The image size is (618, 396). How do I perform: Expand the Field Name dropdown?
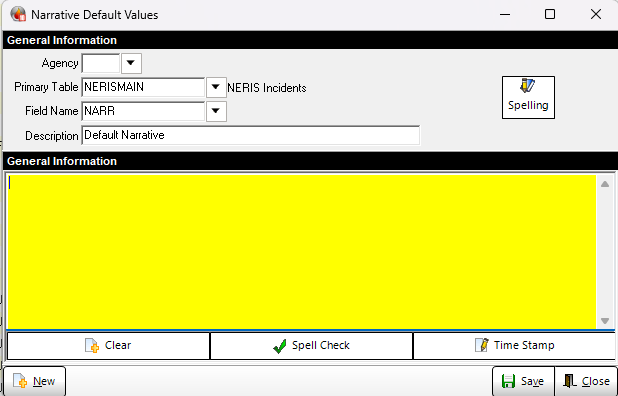point(216,111)
